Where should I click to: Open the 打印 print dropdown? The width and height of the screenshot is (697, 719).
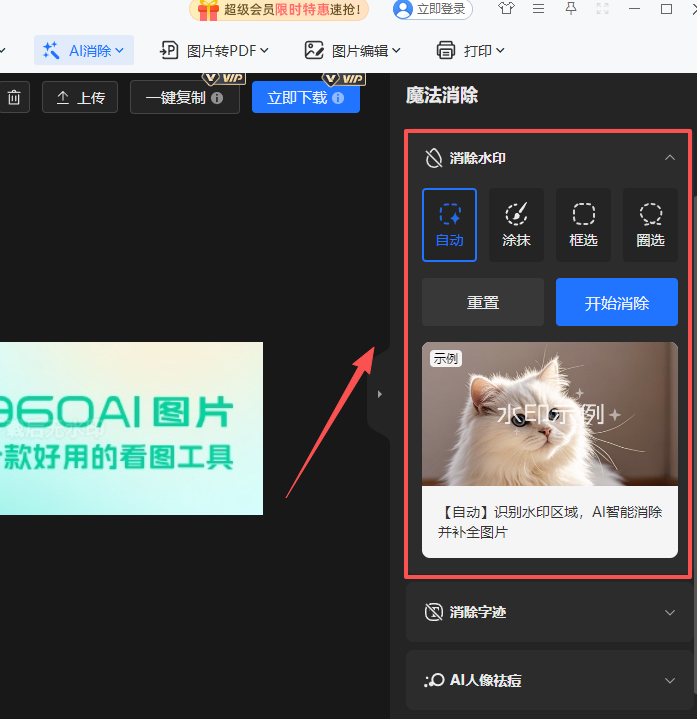point(471,50)
